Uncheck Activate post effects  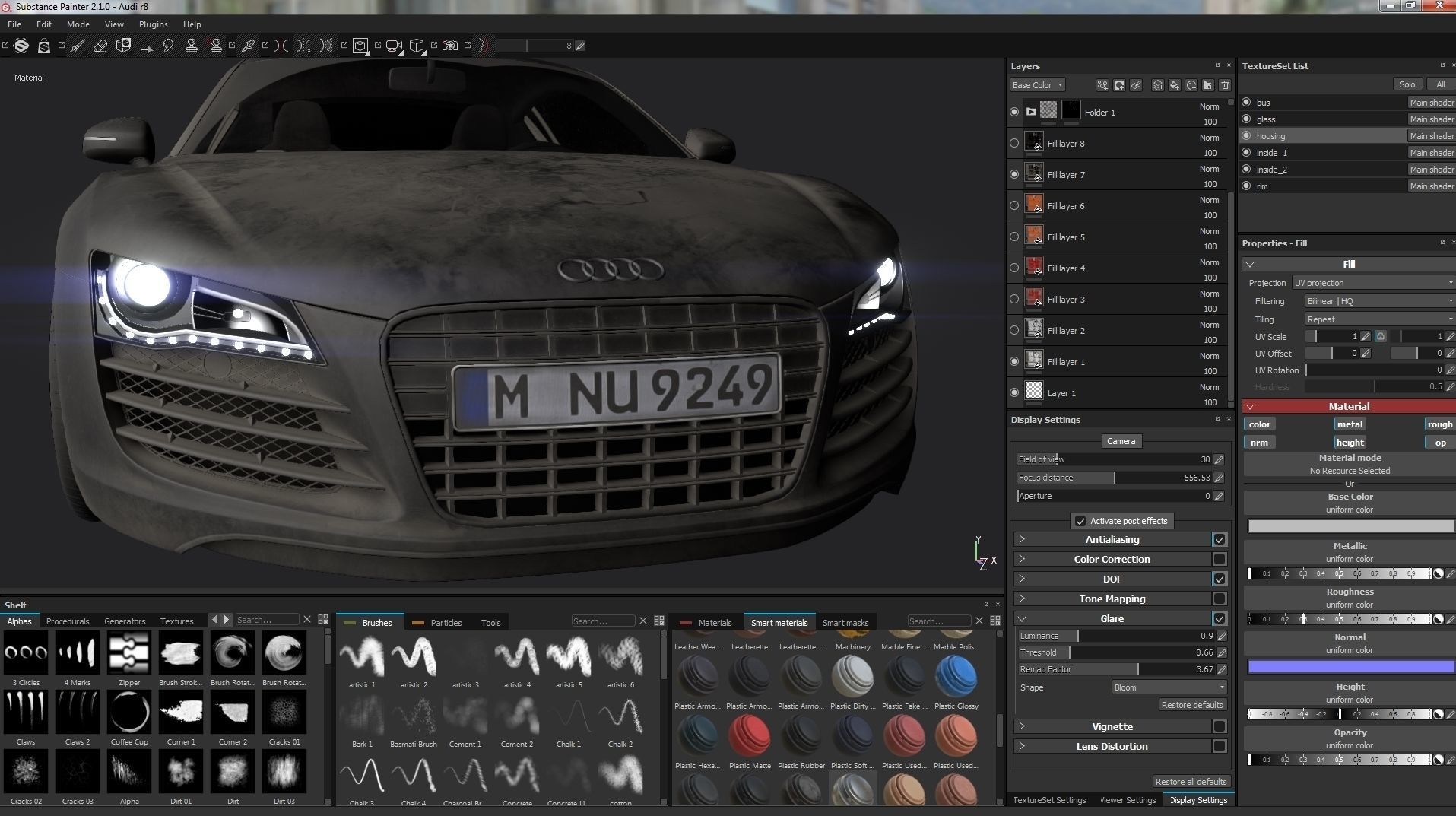[1080, 521]
